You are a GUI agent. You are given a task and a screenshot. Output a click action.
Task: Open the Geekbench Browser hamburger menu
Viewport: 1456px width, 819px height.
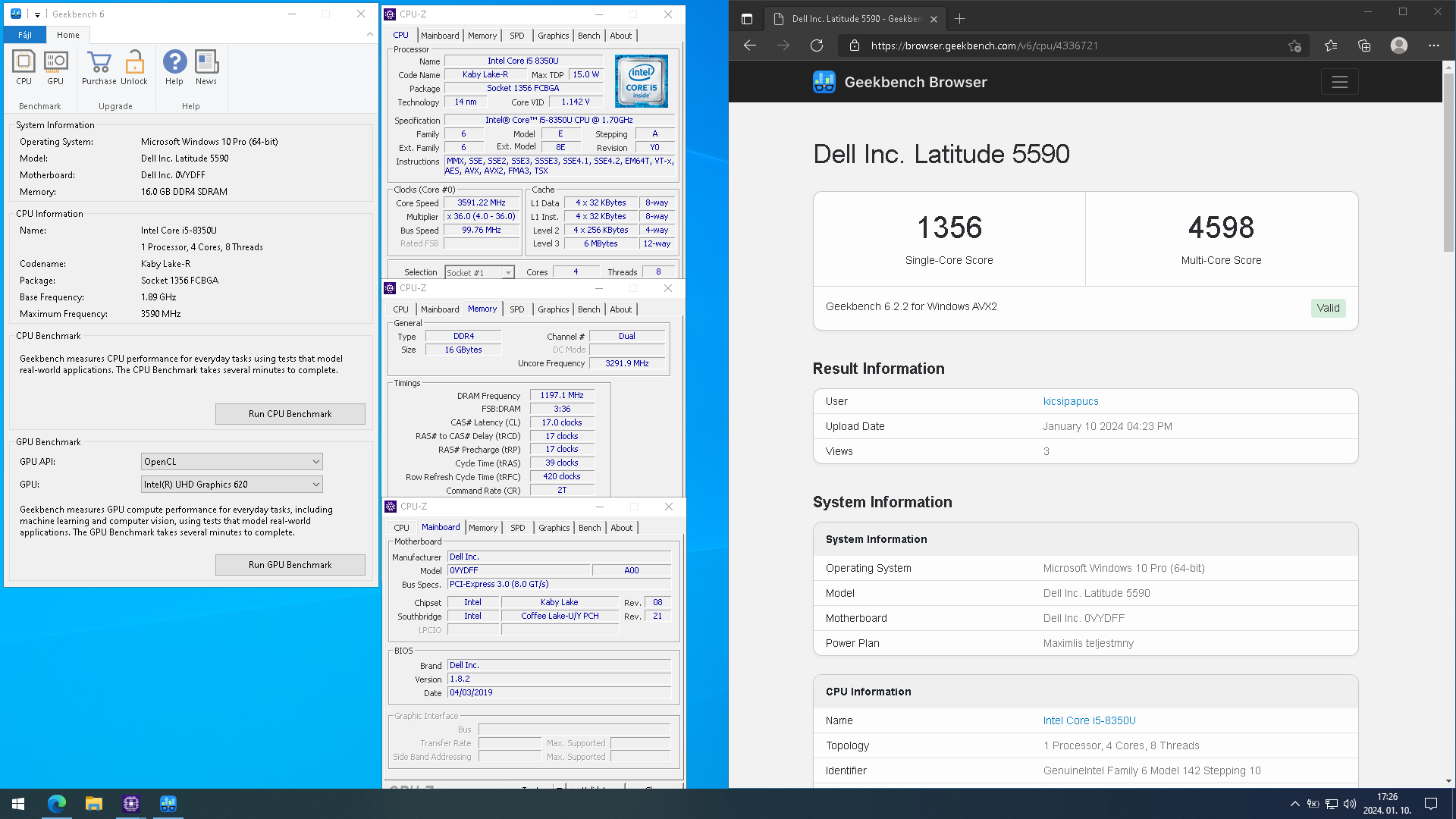tap(1339, 82)
